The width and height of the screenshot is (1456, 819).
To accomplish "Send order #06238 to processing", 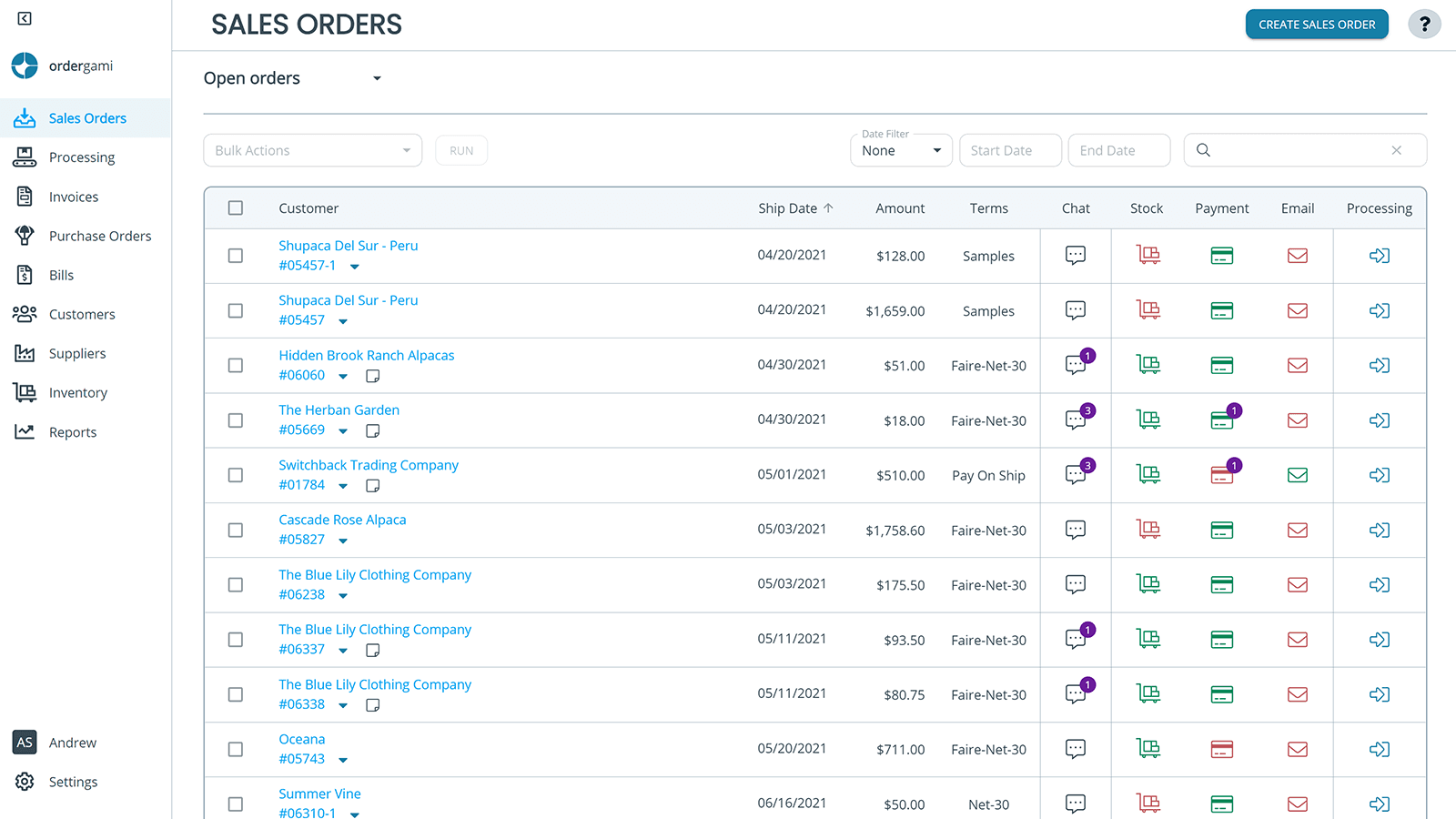I will [x=1380, y=584].
